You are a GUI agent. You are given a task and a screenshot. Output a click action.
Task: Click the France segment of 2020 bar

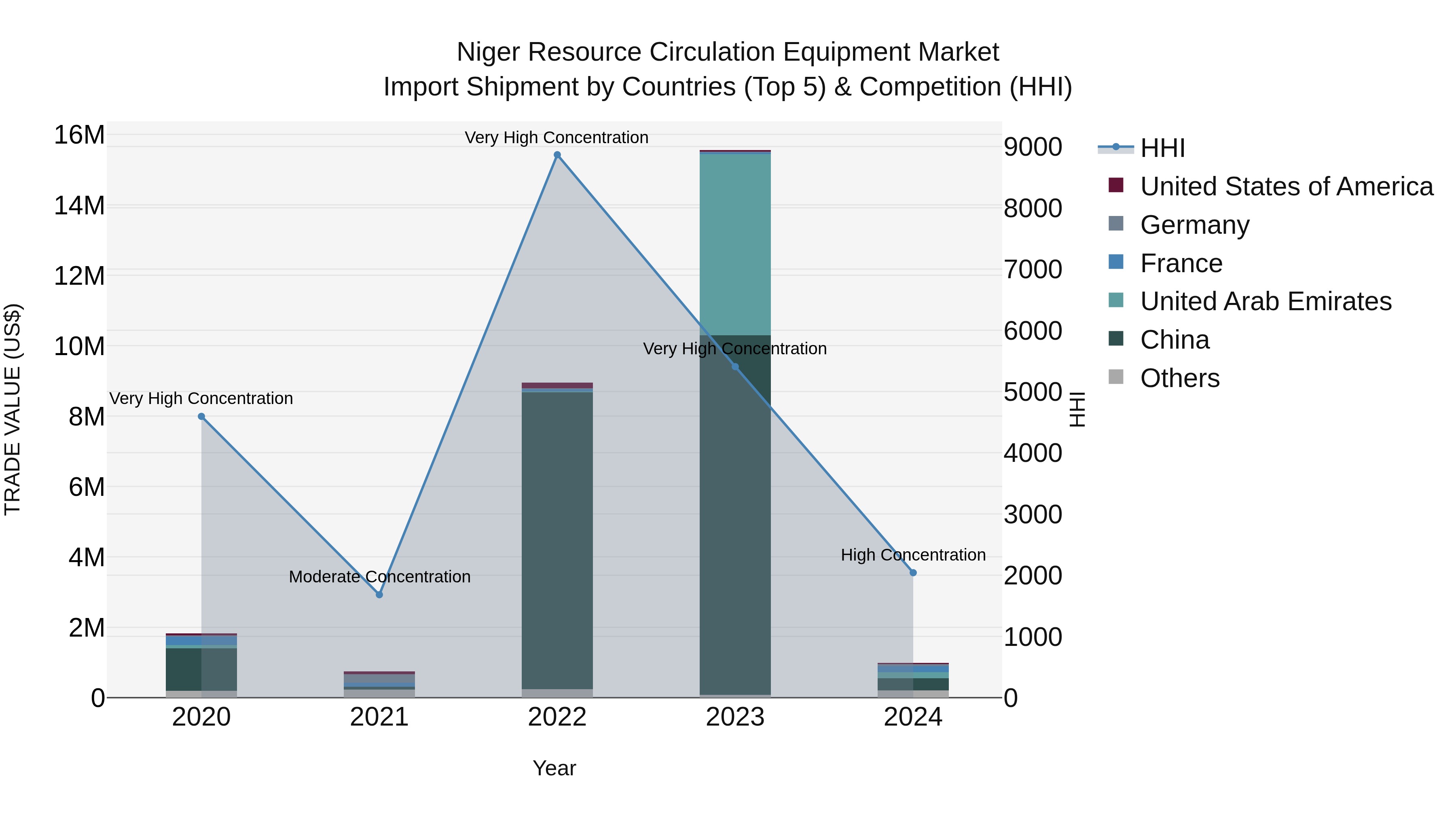[x=201, y=640]
